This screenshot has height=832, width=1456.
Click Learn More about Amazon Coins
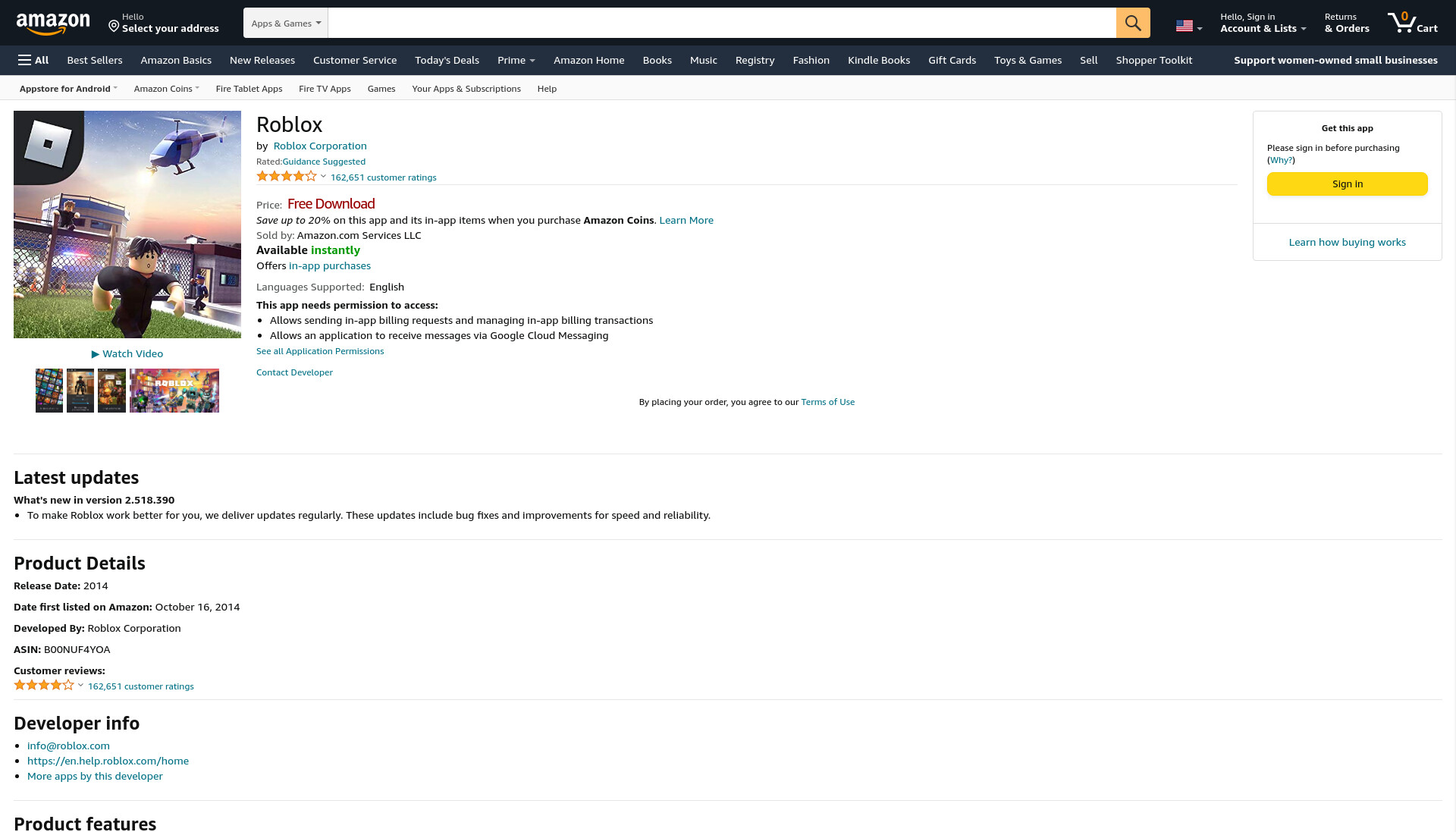(686, 220)
